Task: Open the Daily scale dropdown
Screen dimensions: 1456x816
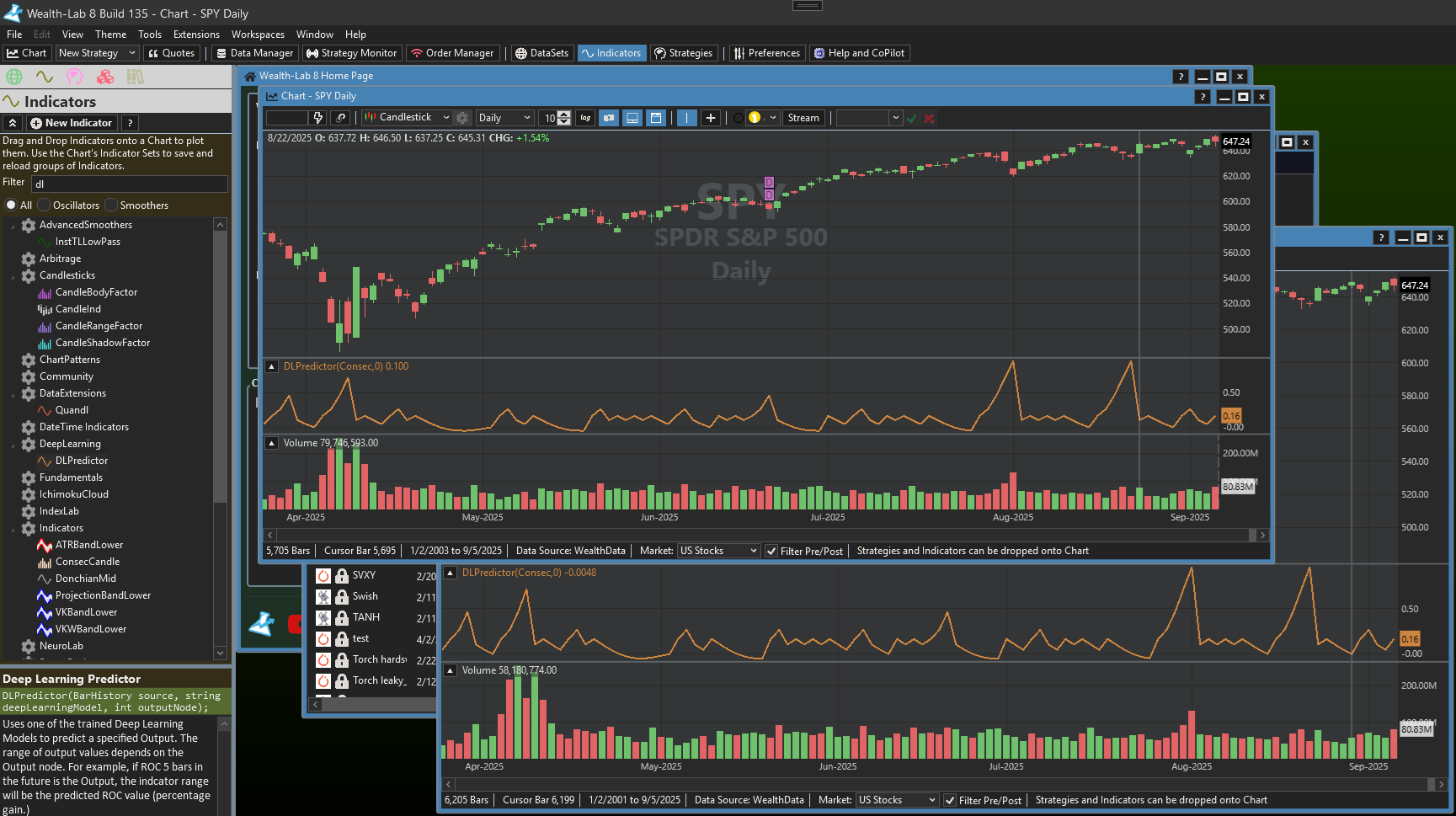Action: pyautogui.click(x=504, y=118)
